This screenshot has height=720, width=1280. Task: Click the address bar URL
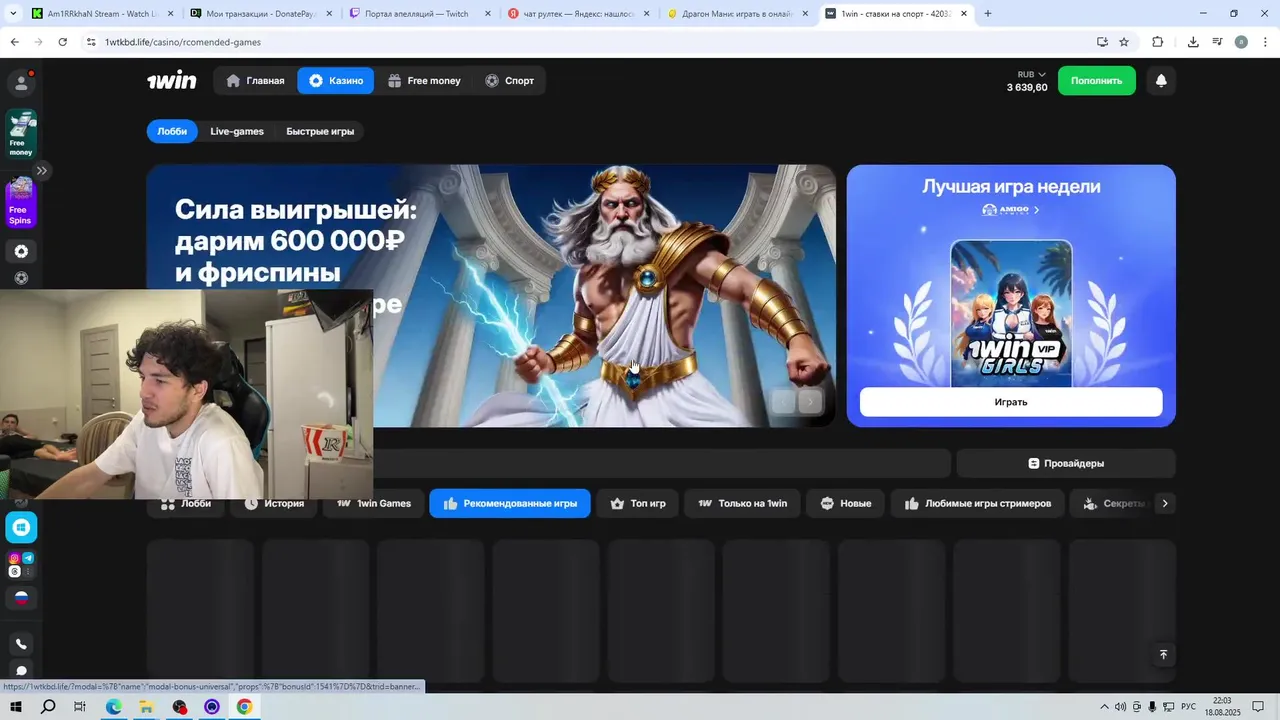pos(183,42)
